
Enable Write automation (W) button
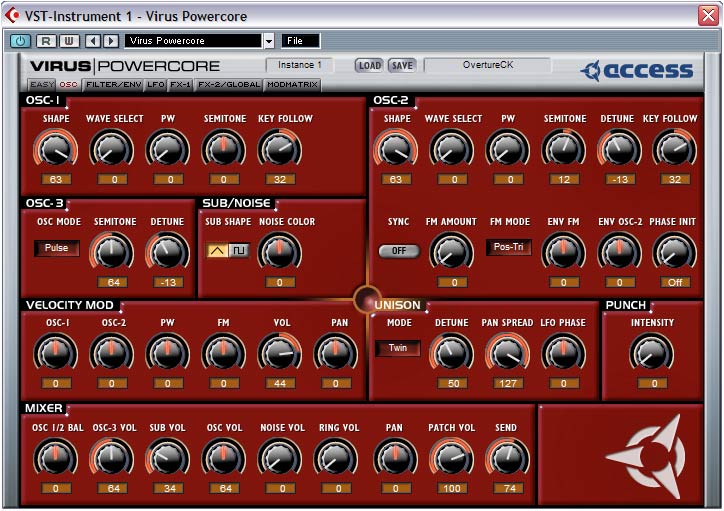[x=67, y=41]
